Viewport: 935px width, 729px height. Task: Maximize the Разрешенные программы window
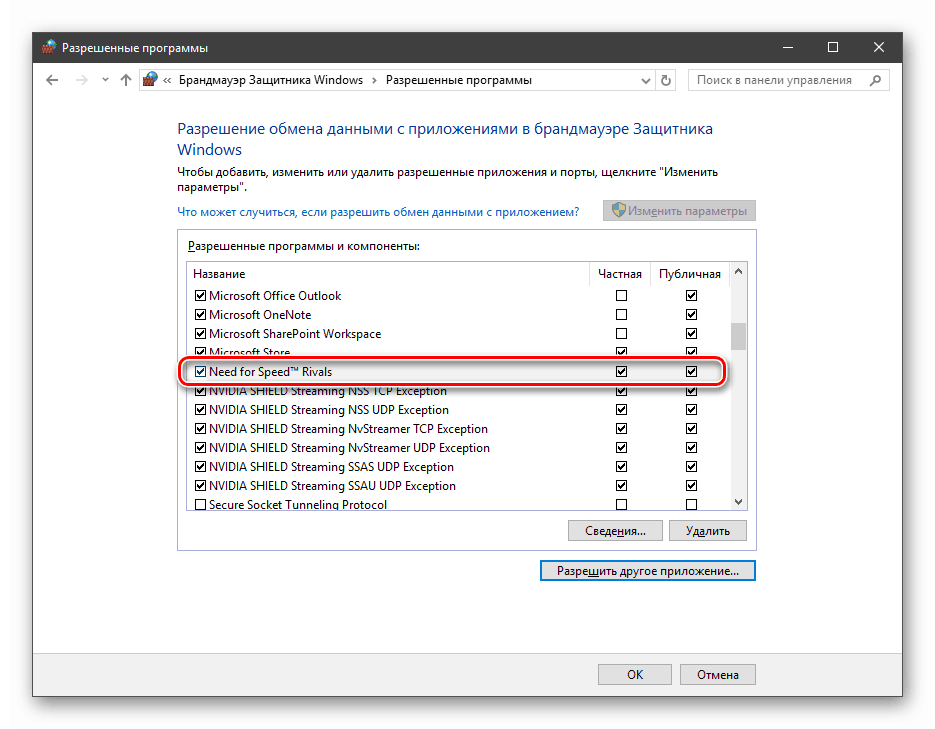tap(833, 47)
